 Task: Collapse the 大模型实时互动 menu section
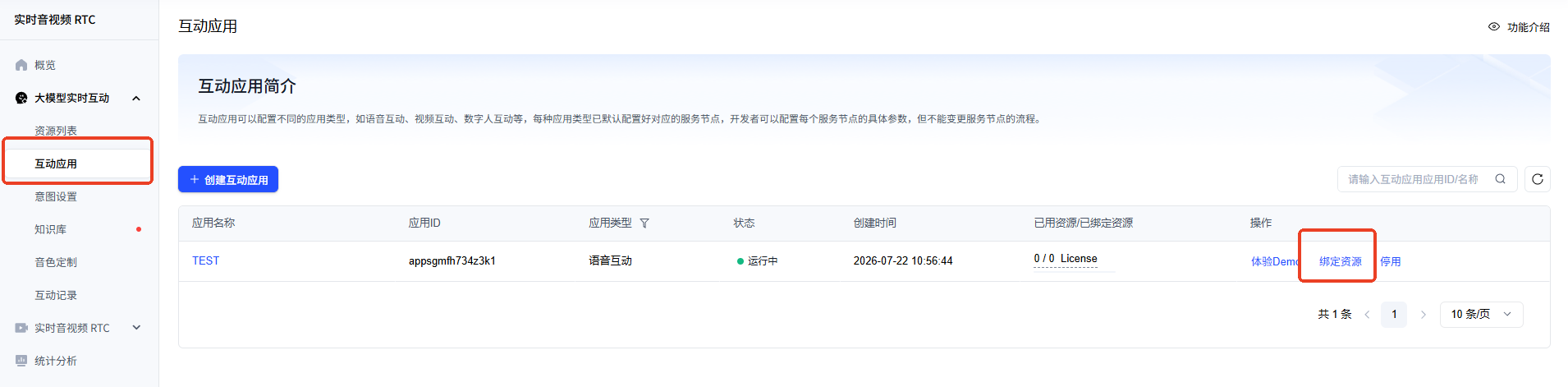136,98
